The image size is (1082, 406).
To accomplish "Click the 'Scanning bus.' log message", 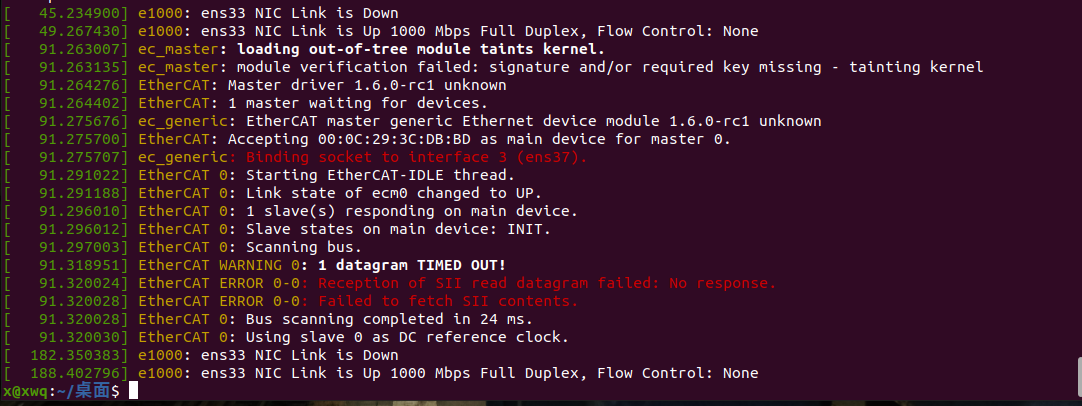I will pos(304,247).
